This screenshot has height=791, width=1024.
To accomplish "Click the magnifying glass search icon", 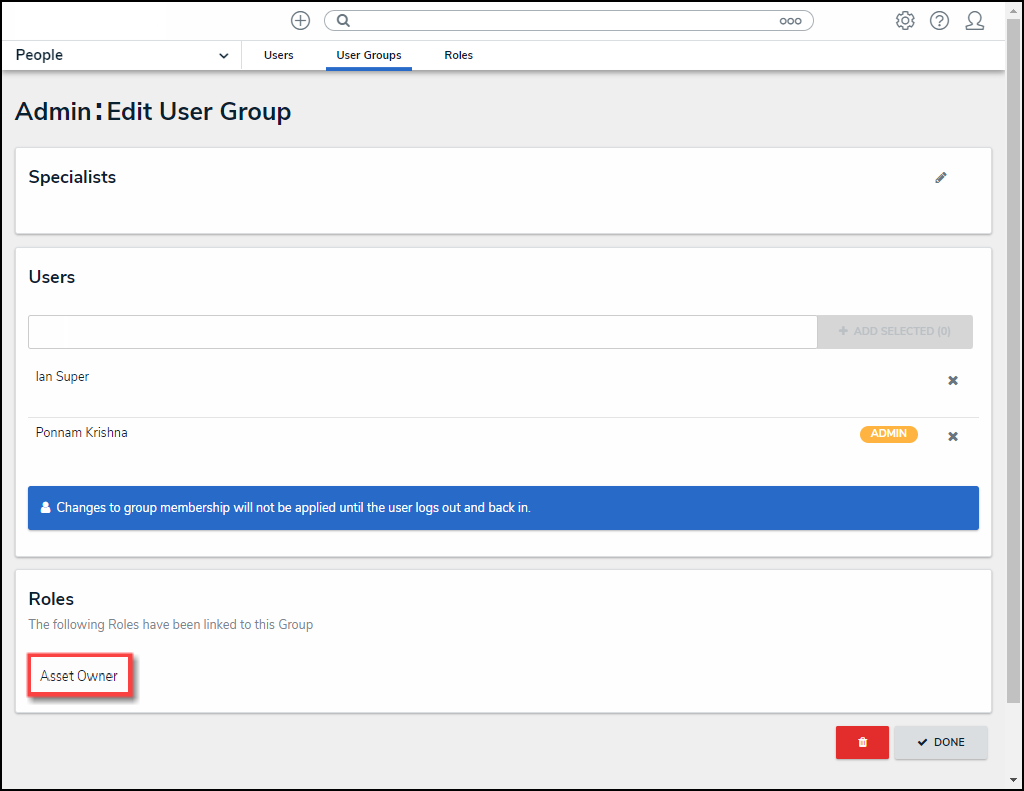I will click(x=343, y=21).
